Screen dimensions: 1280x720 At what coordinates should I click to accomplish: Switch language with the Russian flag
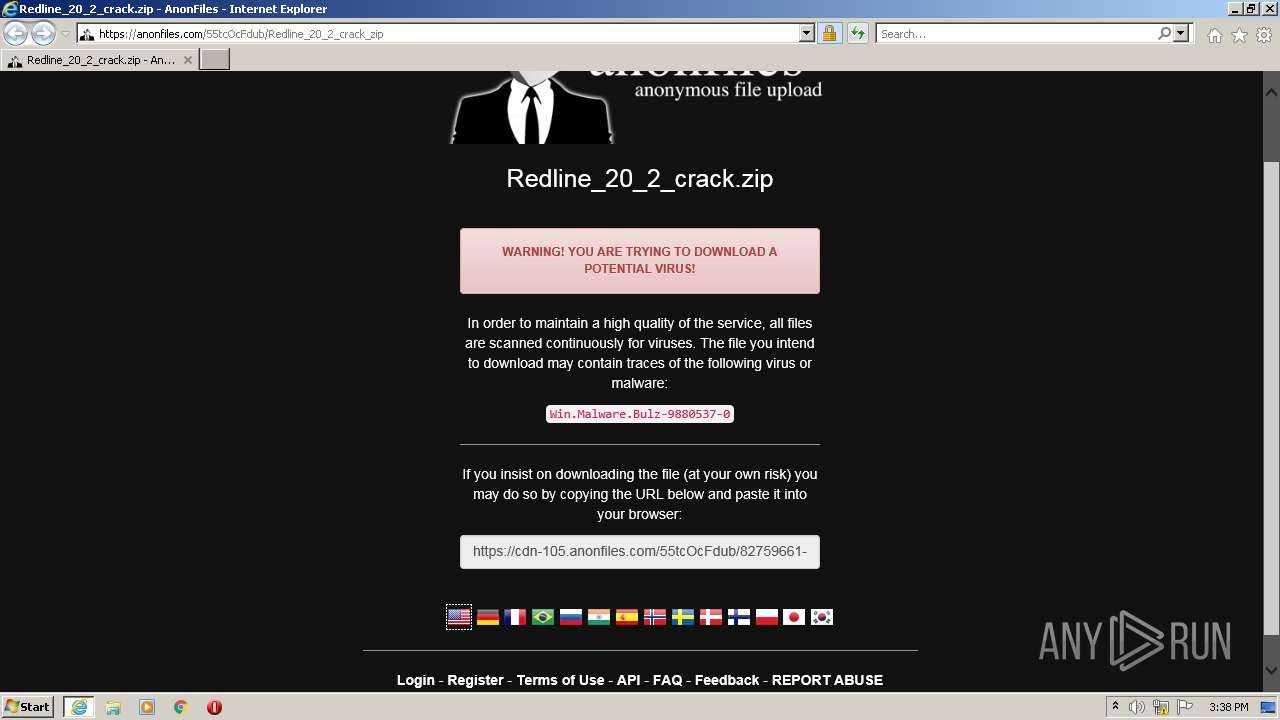pyautogui.click(x=571, y=617)
